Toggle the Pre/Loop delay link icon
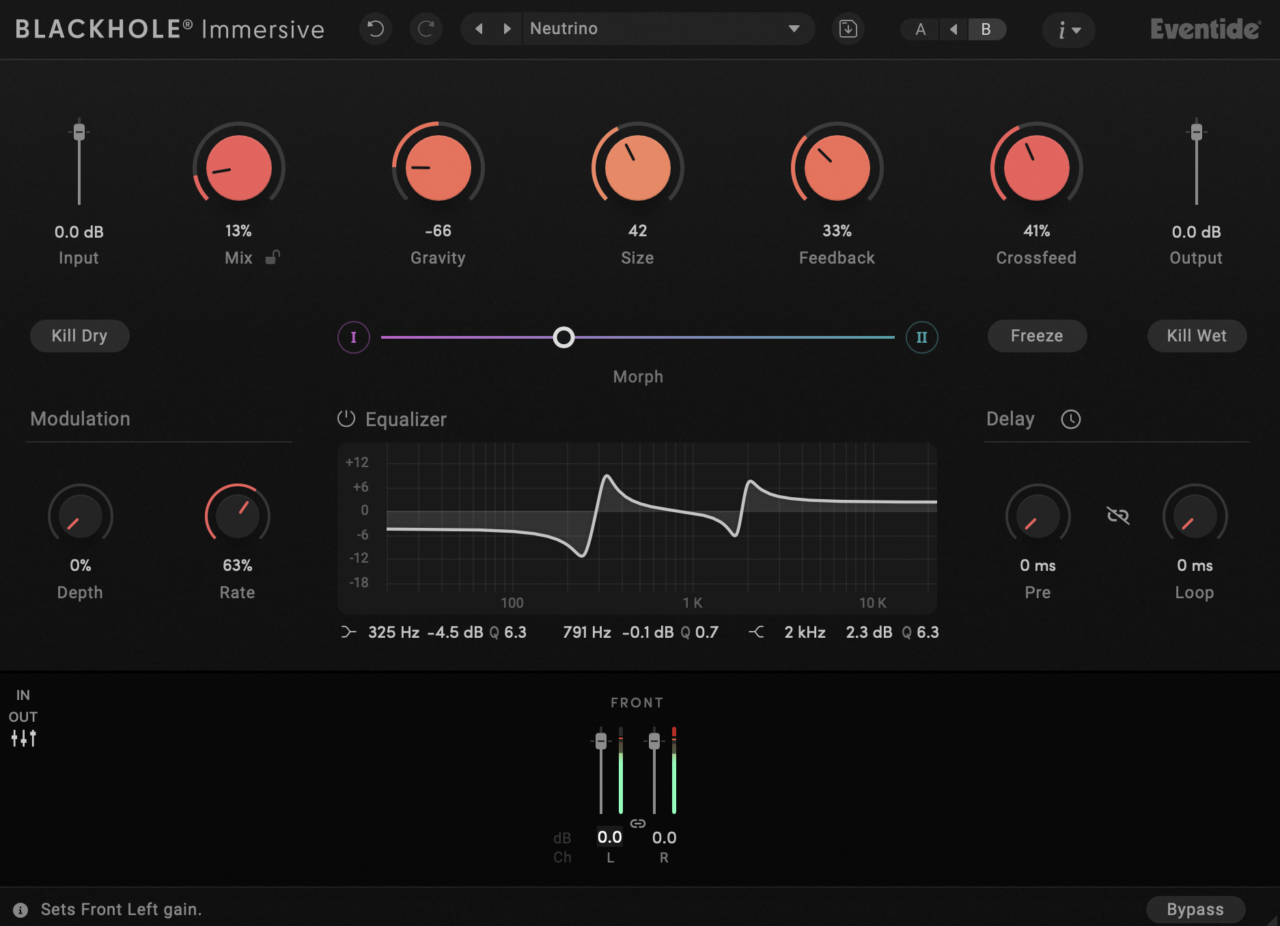Viewport: 1280px width, 926px height. pos(1118,516)
